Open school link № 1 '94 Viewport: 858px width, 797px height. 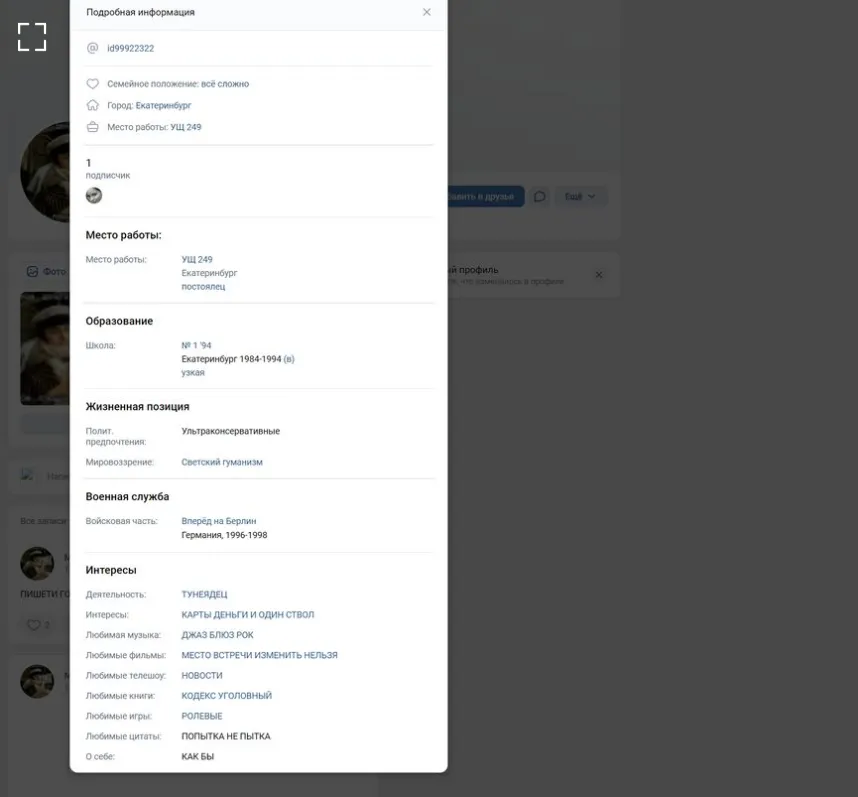coord(196,345)
